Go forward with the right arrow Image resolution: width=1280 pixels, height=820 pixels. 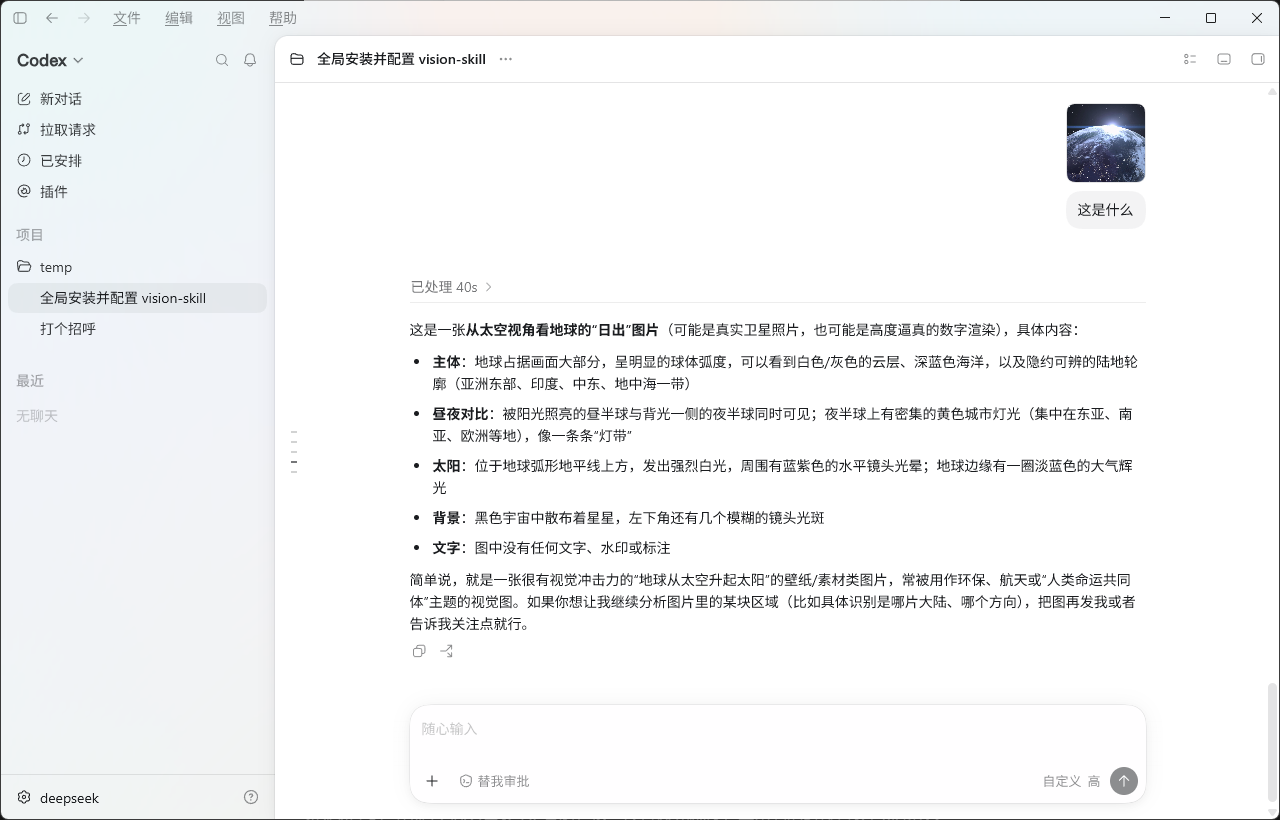(x=84, y=18)
